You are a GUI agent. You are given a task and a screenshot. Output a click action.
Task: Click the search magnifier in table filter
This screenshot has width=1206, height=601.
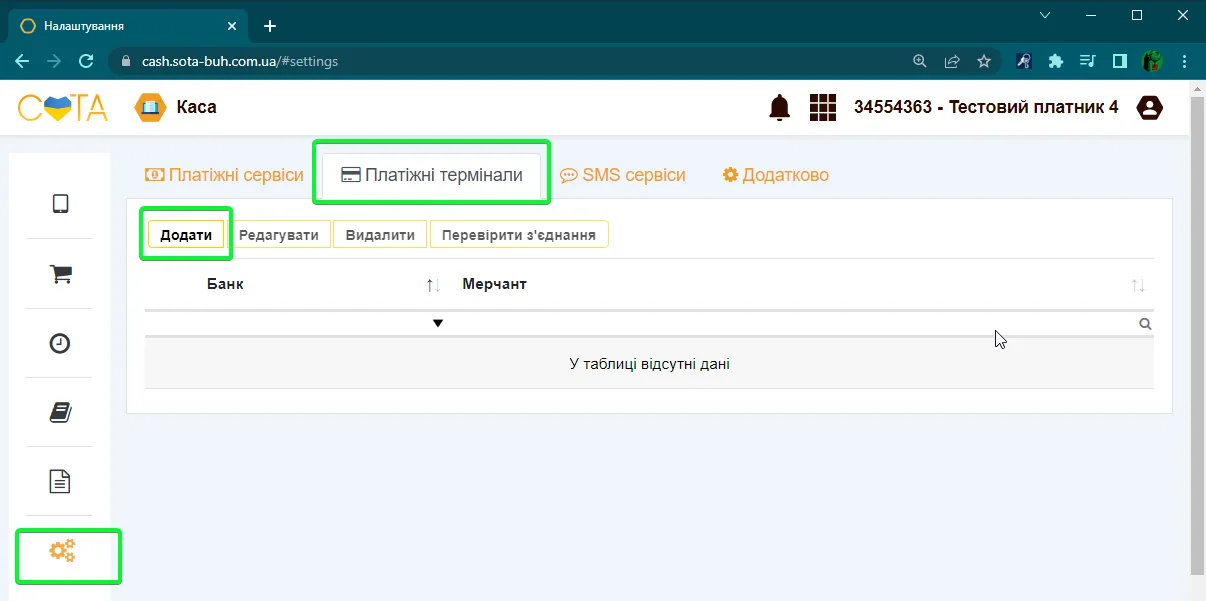click(x=1145, y=324)
